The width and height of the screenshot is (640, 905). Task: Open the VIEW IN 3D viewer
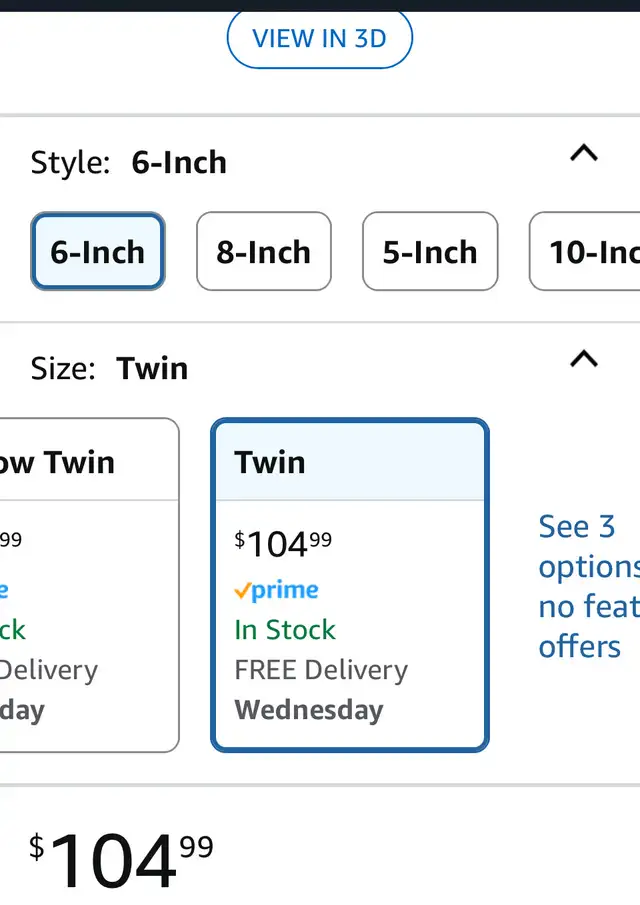click(319, 39)
